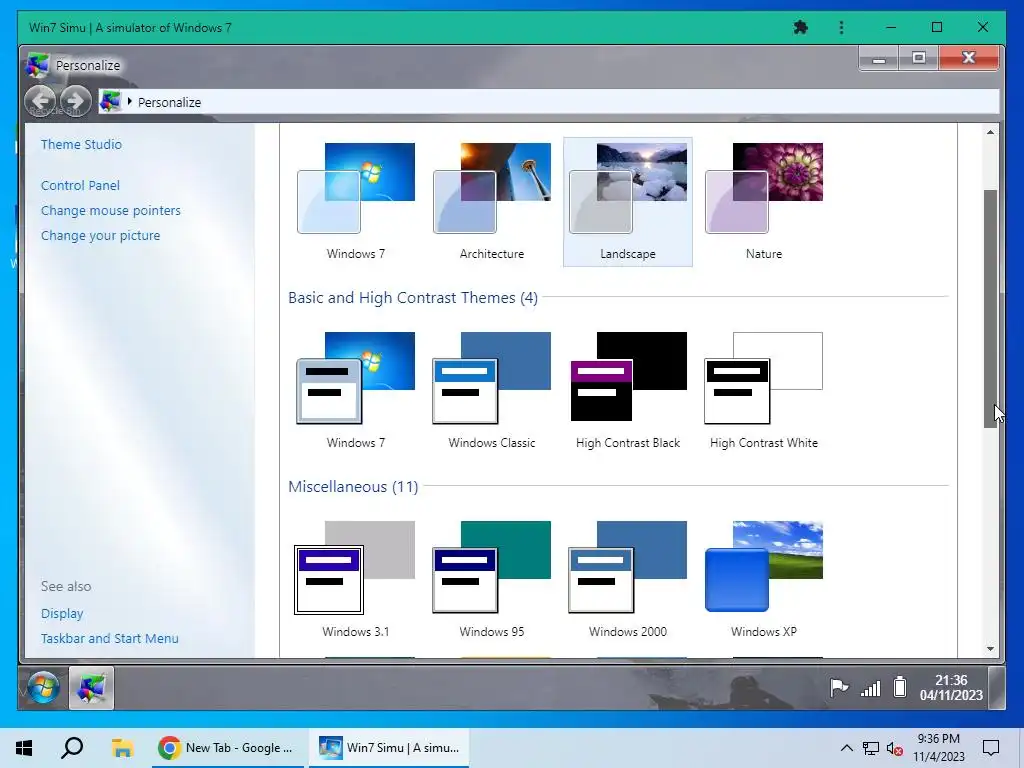Open Theme Studio link
The height and width of the screenshot is (768, 1024).
pos(81,144)
